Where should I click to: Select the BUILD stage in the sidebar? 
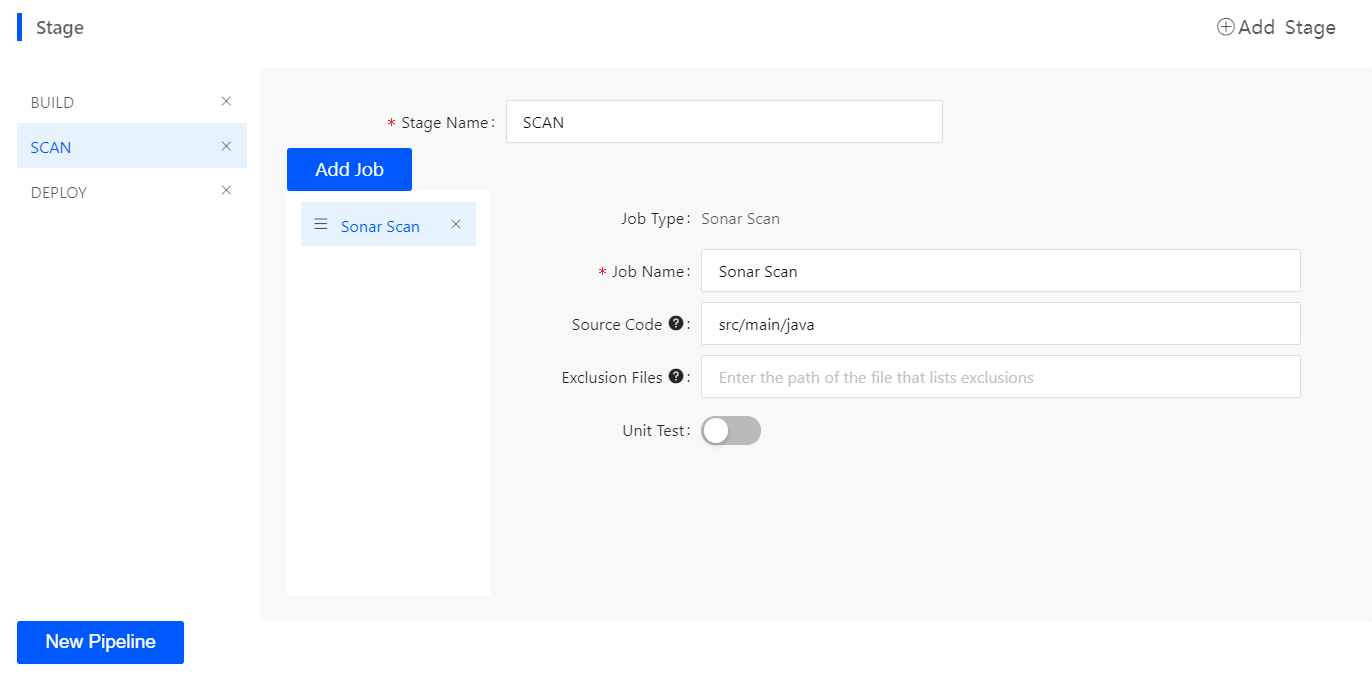tap(53, 103)
